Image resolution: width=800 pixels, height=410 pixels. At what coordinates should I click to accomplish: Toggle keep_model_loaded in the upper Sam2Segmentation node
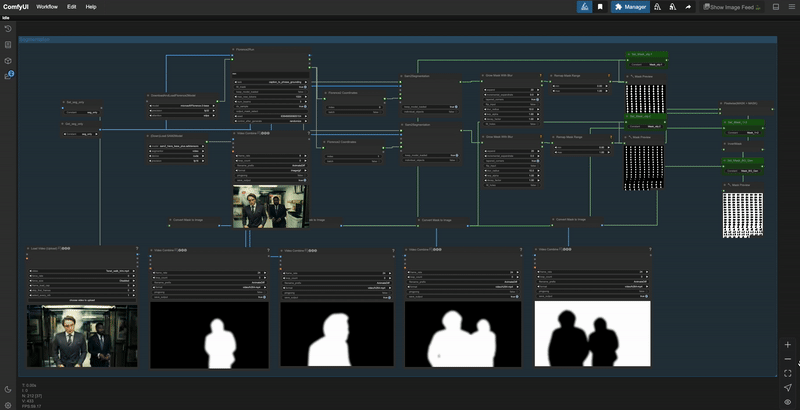[431, 107]
